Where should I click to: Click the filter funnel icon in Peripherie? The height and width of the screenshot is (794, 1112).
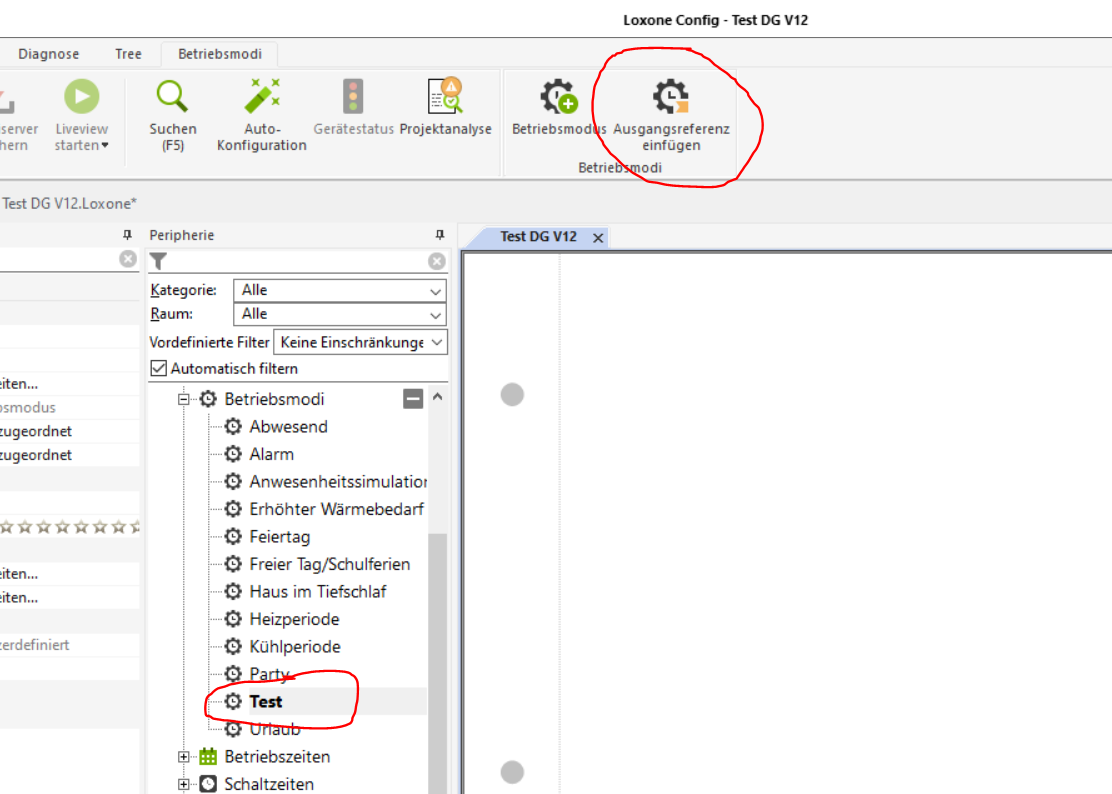pyautogui.click(x=158, y=262)
